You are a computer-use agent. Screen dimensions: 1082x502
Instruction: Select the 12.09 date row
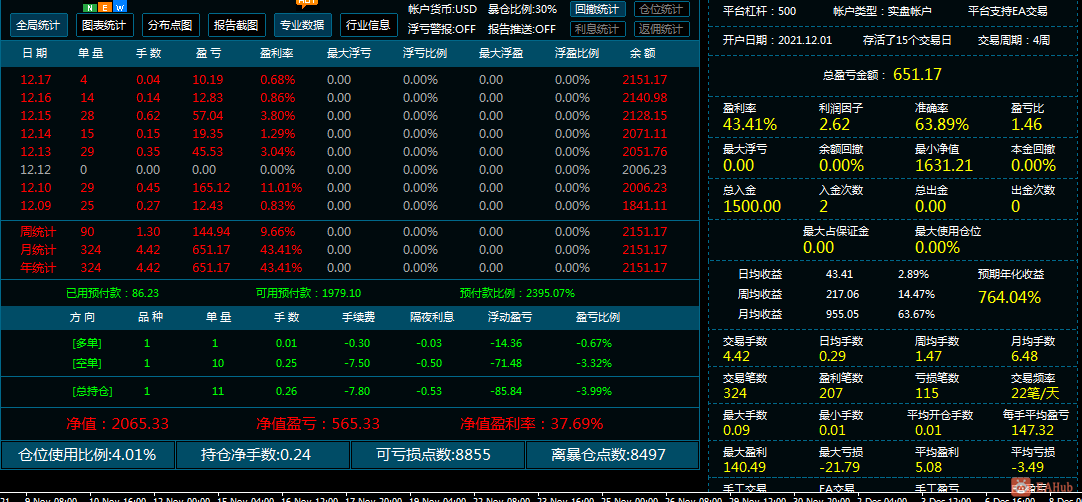click(349, 205)
